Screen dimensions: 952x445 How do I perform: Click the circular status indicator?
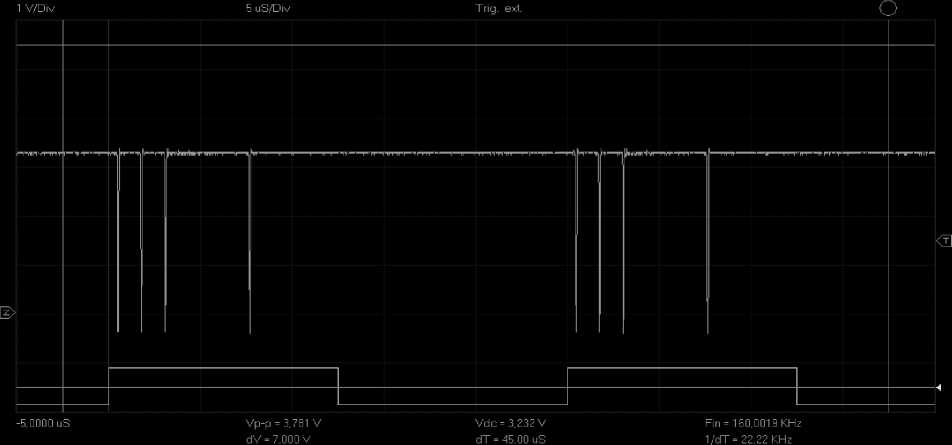888,8
